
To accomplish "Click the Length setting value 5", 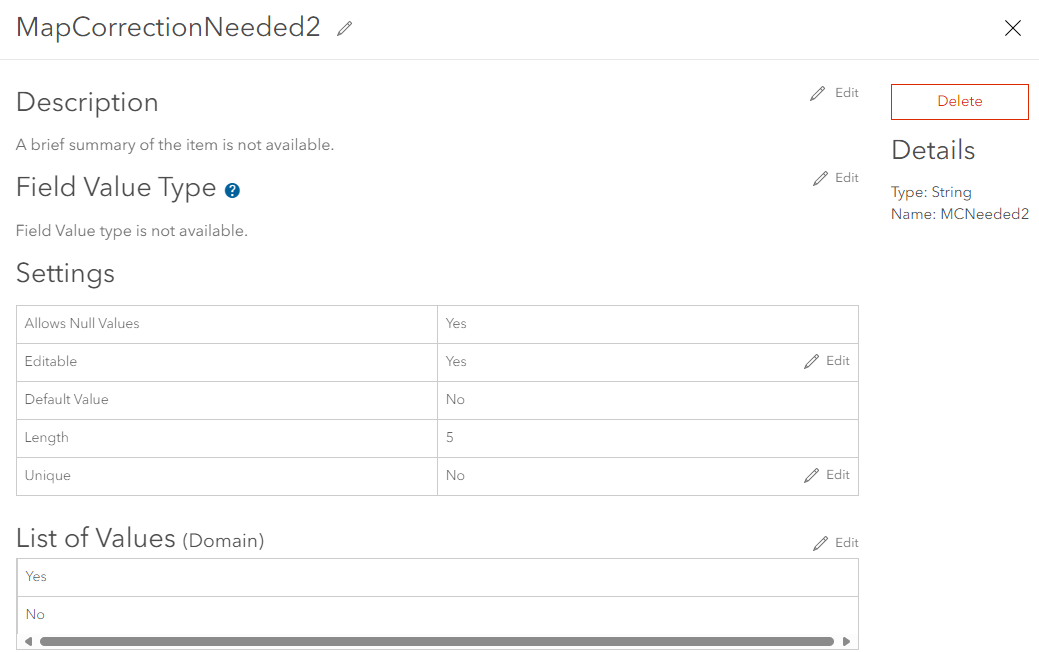I will [x=450, y=438].
